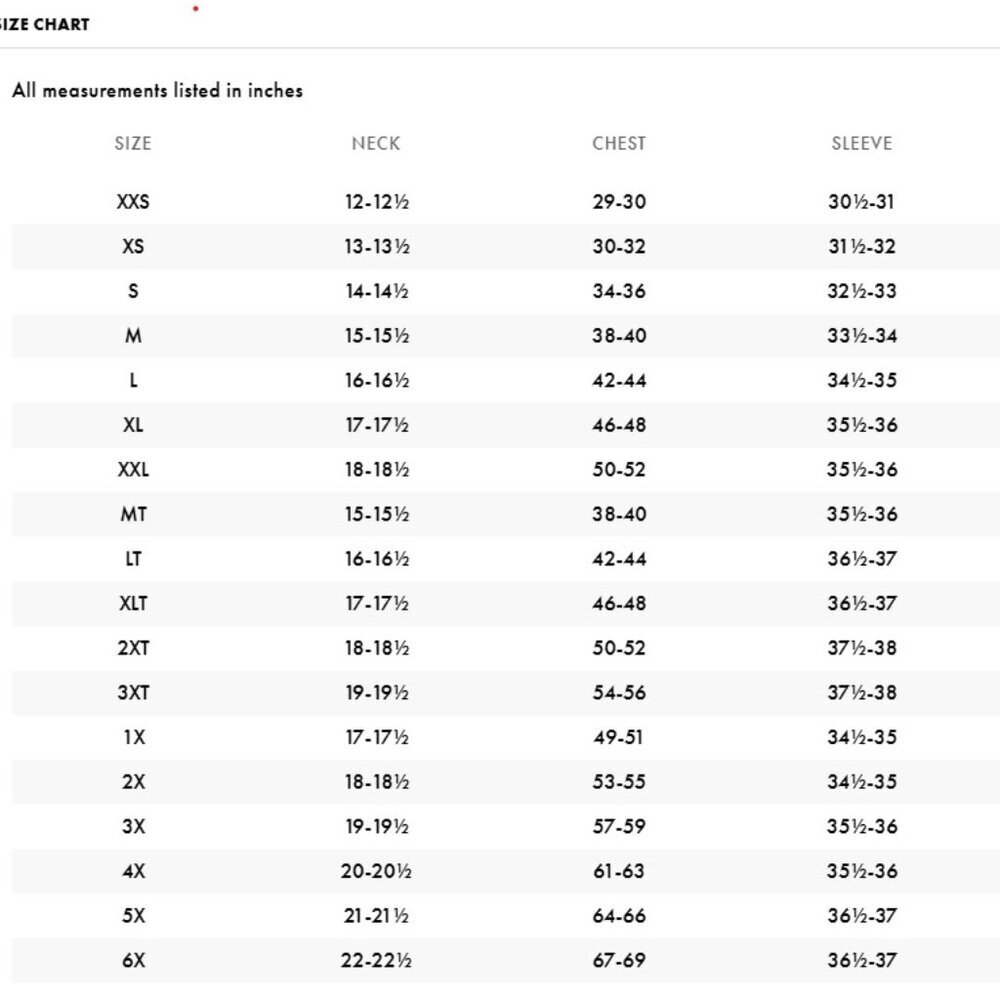1000x1000 pixels.
Task: Click sleeve measurement 30½-31 for XXS
Action: (x=861, y=202)
